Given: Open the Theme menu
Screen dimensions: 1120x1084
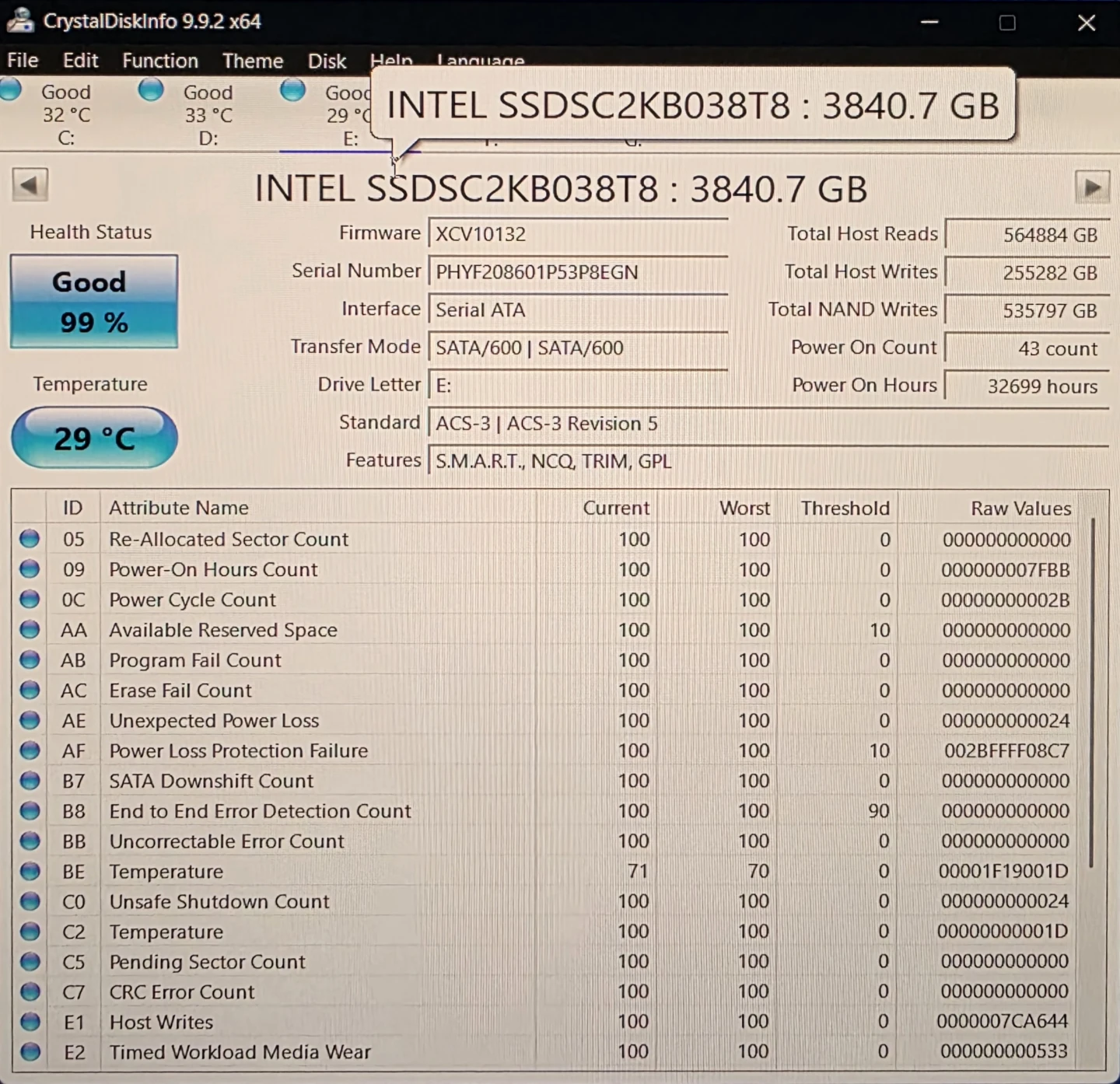Looking at the screenshot, I should click(x=253, y=60).
